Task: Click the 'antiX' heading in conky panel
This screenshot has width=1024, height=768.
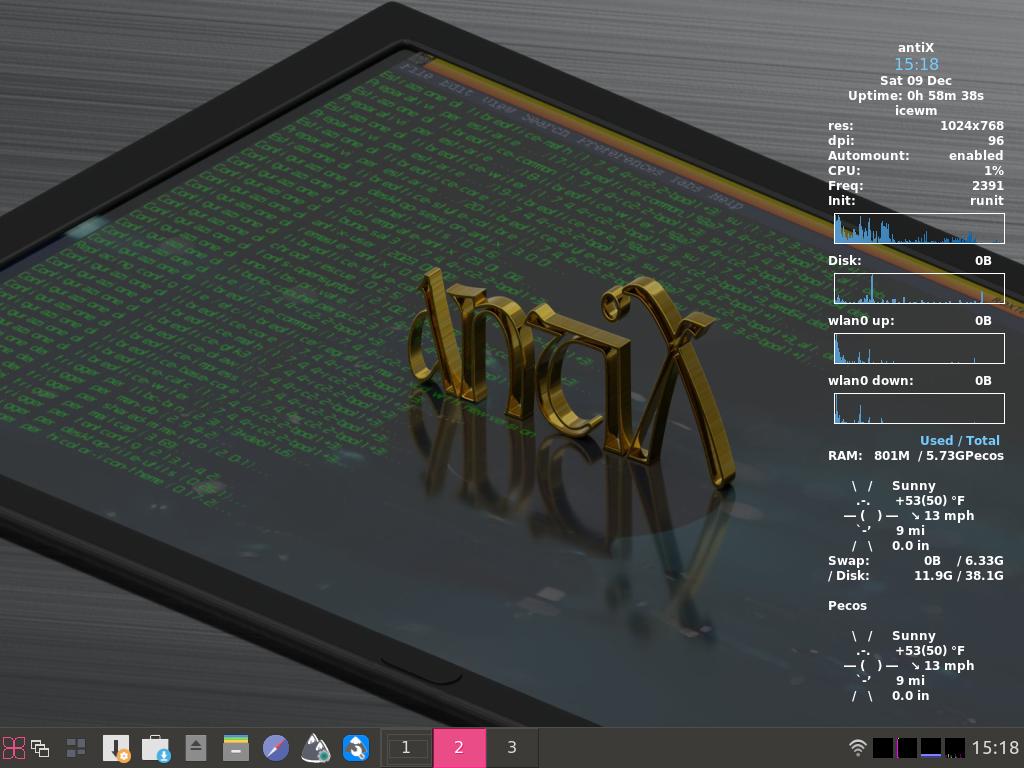Action: (916, 48)
